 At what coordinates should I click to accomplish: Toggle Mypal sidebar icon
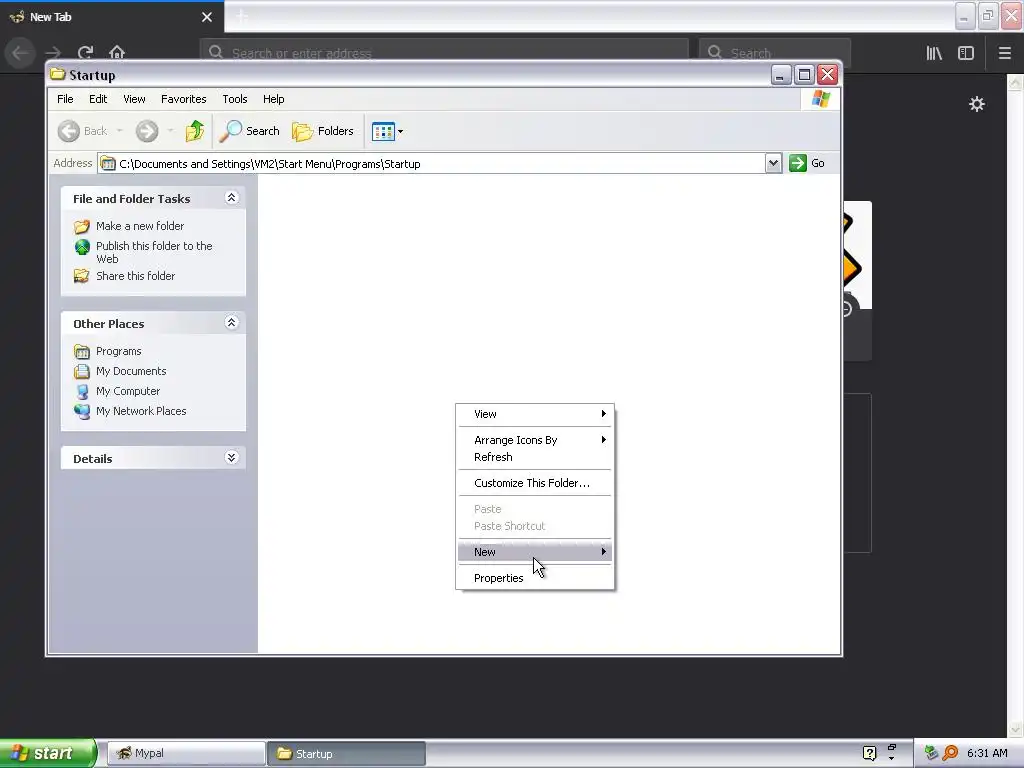coord(966,53)
